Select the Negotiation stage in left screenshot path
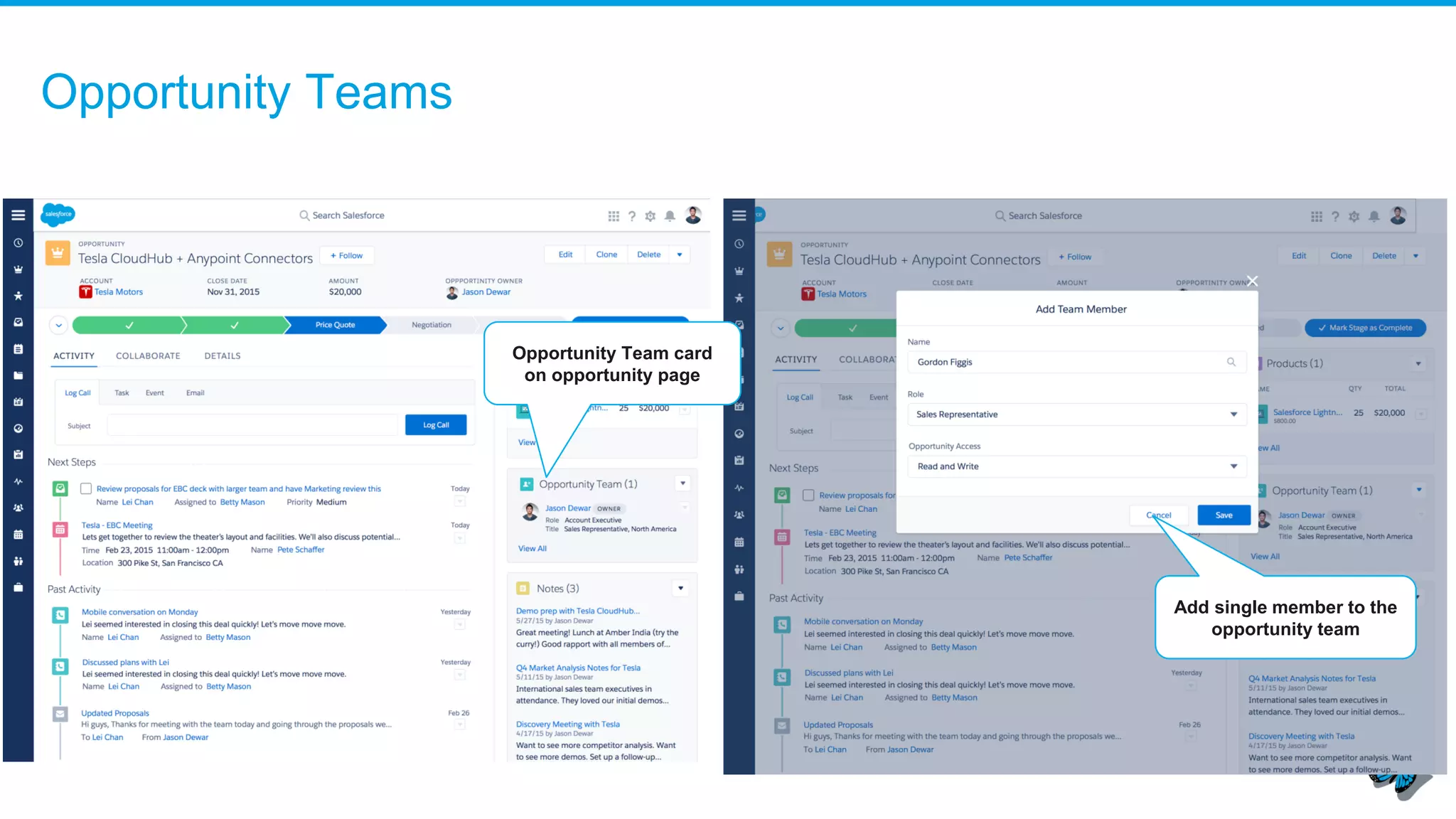The width and height of the screenshot is (1456, 819). (432, 325)
